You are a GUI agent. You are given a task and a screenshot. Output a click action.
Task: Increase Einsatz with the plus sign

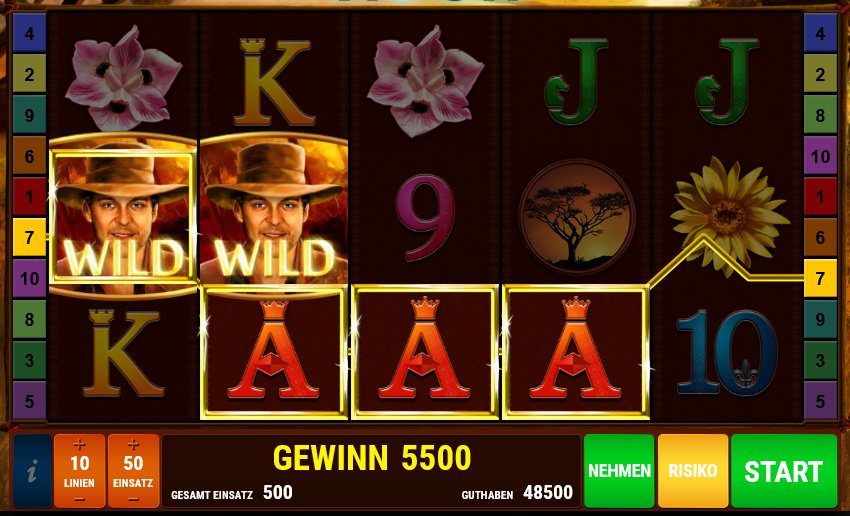[x=133, y=445]
